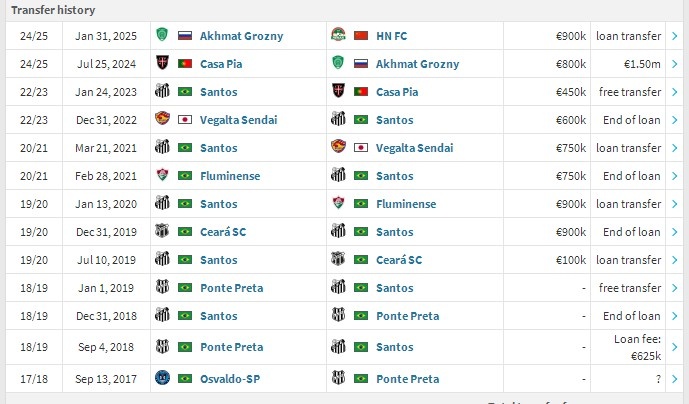Click Ceará SC crest in Dec 31, 2019 row
The image size is (689, 404).
click(x=162, y=232)
